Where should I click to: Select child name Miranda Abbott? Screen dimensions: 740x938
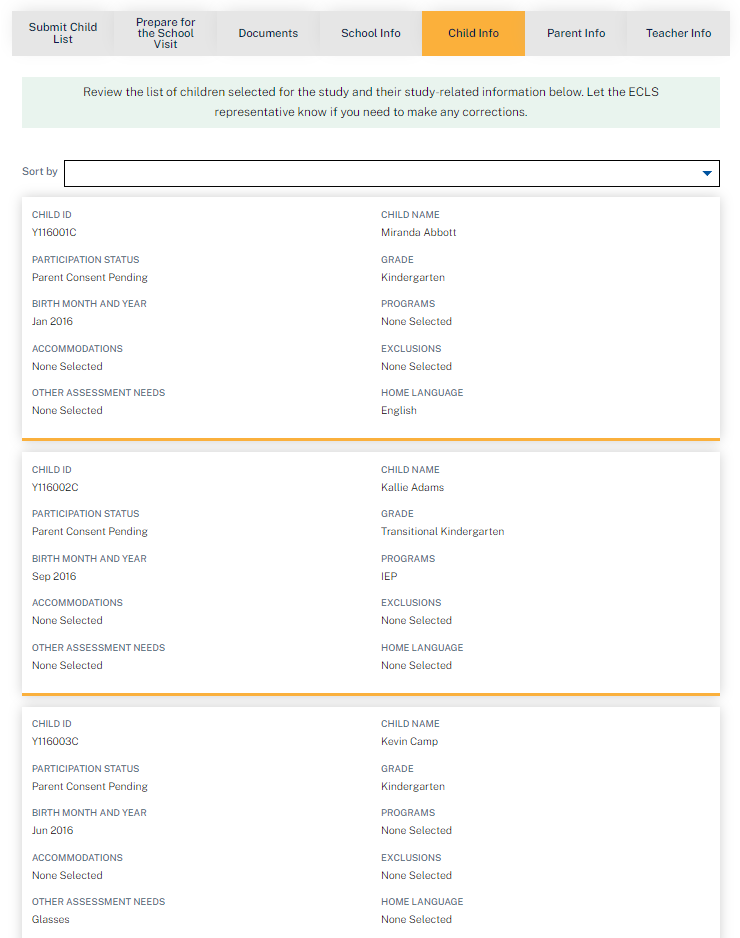(x=418, y=233)
